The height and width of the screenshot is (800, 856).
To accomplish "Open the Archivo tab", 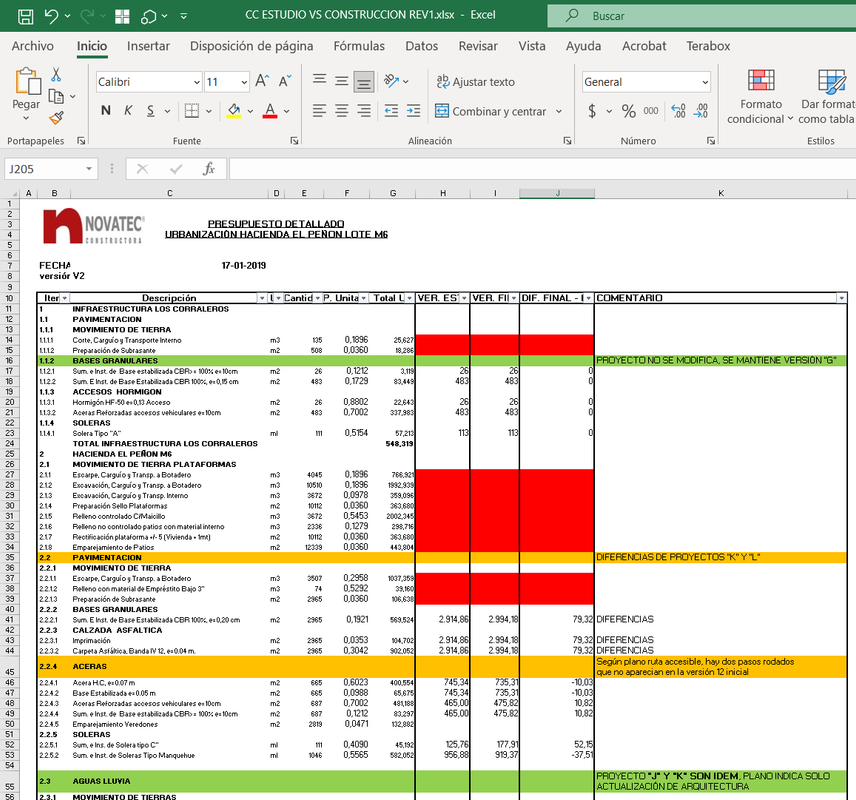I will point(33,46).
